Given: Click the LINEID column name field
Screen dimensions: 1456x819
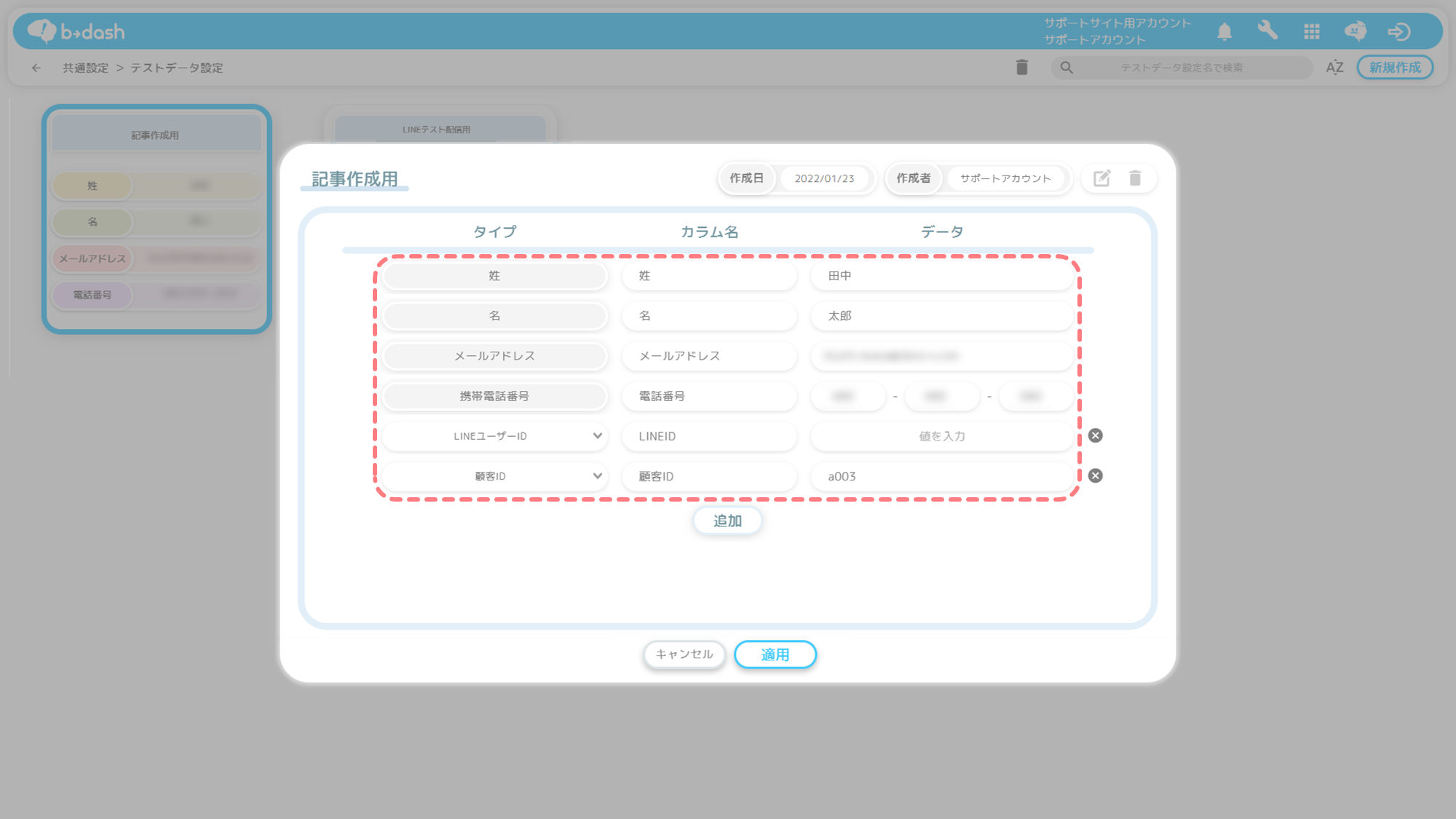Looking at the screenshot, I should click(x=709, y=436).
